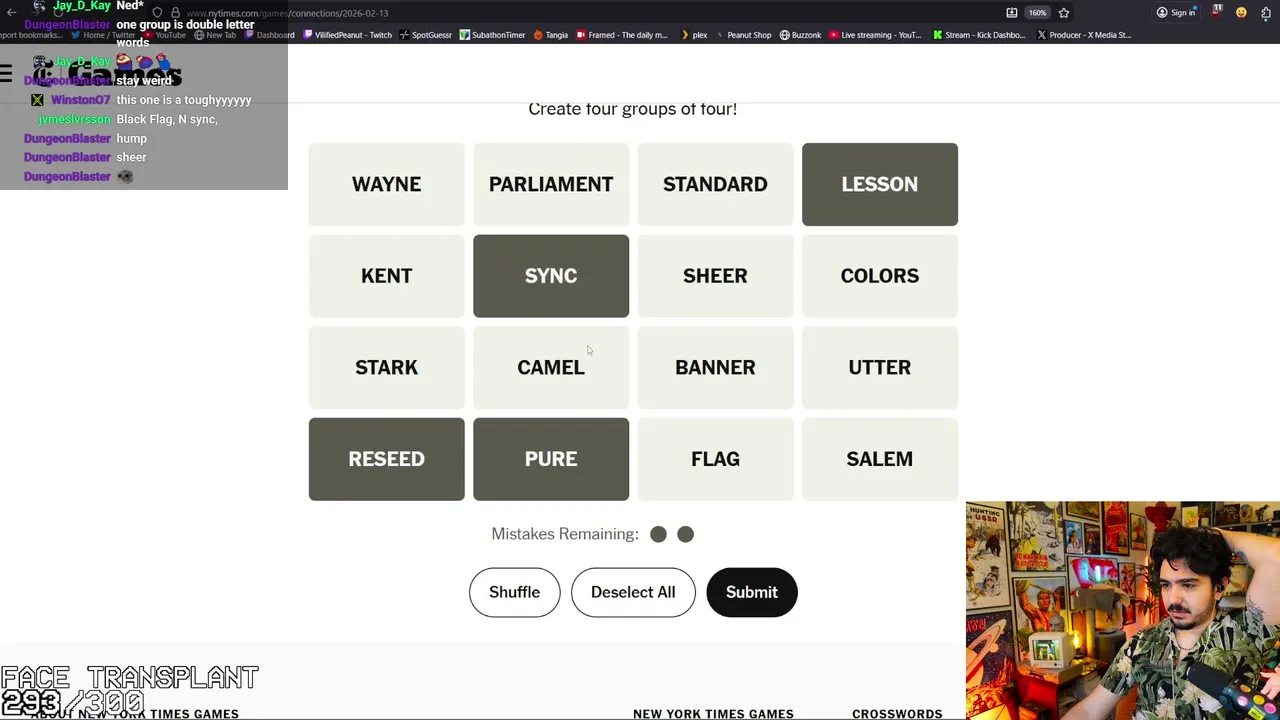
Task: Click the streamer webcam thumbnail
Action: click(x=1123, y=611)
